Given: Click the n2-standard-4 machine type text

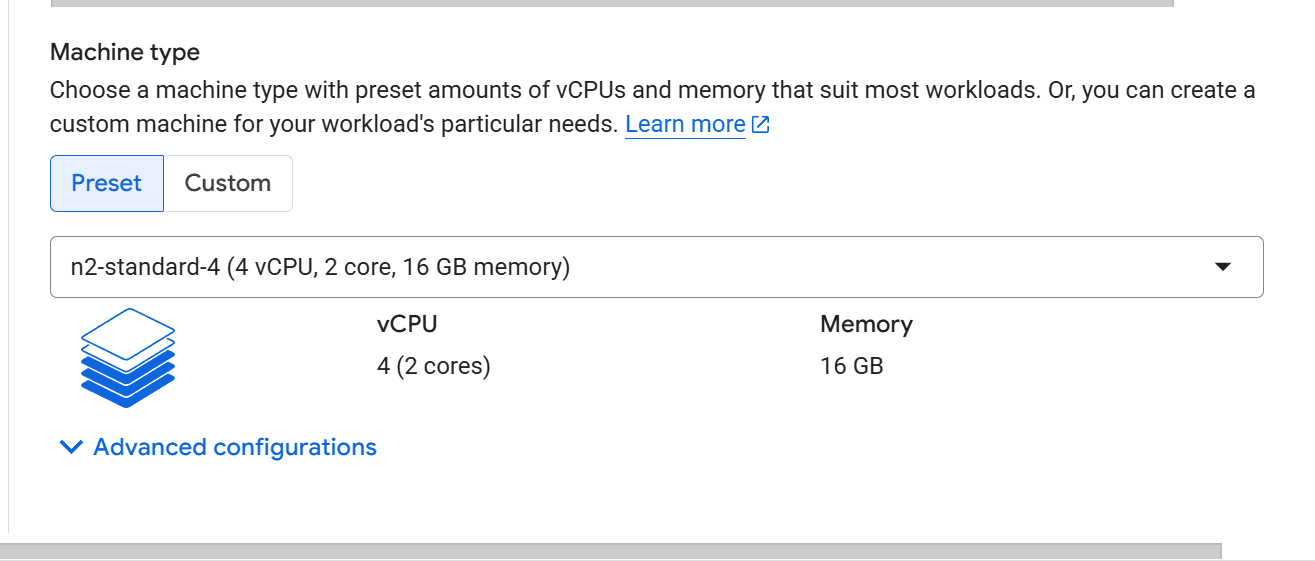Looking at the screenshot, I should point(320,267).
